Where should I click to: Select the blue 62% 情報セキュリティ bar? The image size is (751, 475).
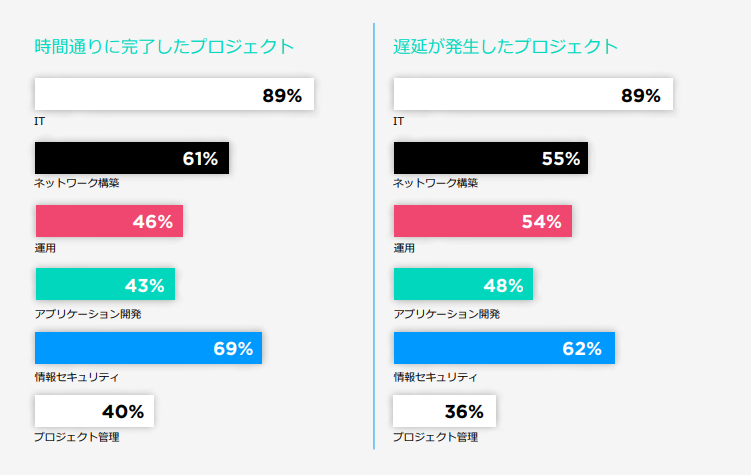[x=504, y=348]
